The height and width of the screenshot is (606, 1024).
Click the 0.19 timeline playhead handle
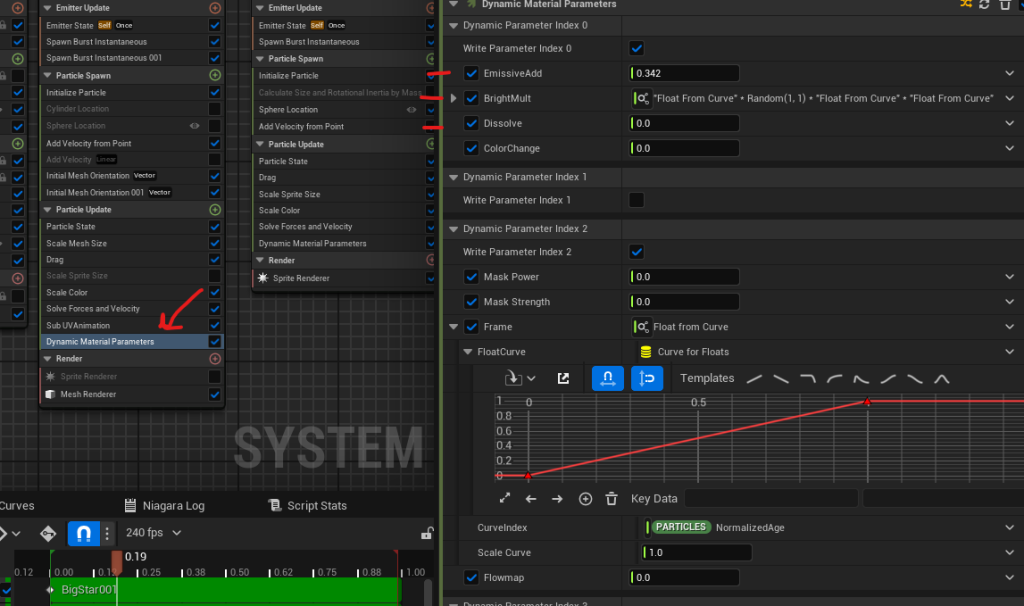pyautogui.click(x=117, y=560)
